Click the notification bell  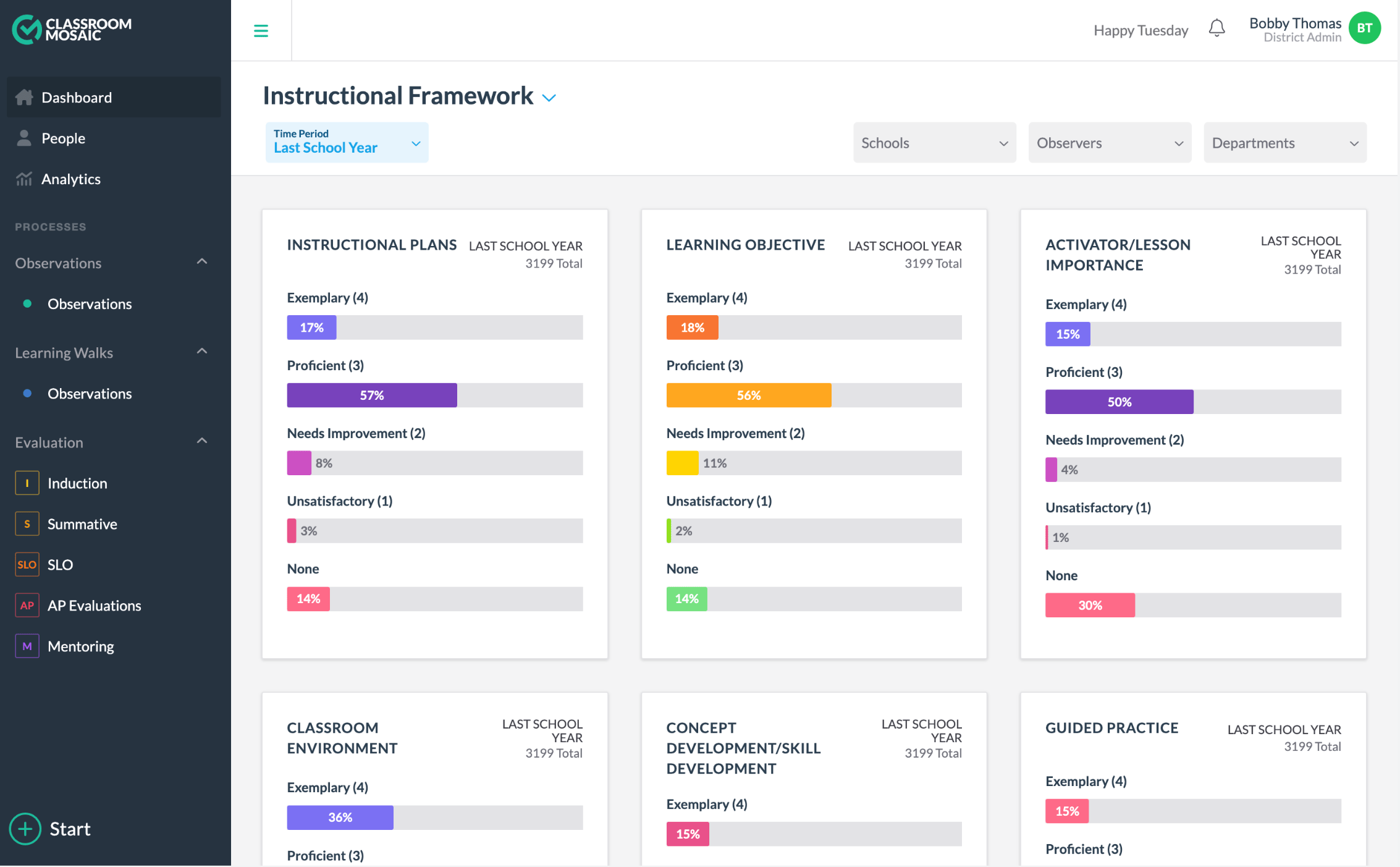point(1217,28)
